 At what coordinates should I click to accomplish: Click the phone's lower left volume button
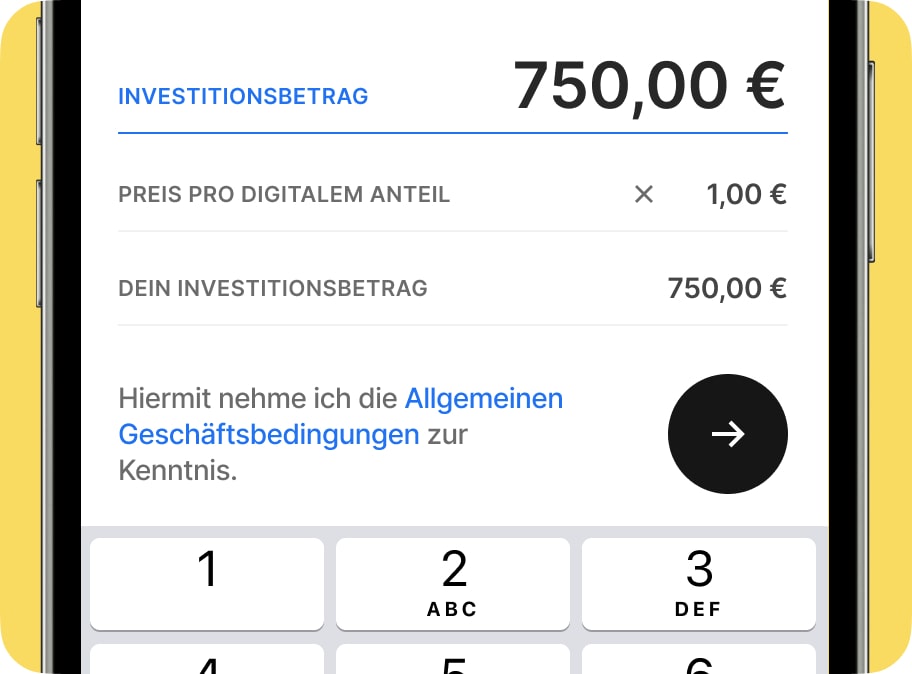(39, 243)
